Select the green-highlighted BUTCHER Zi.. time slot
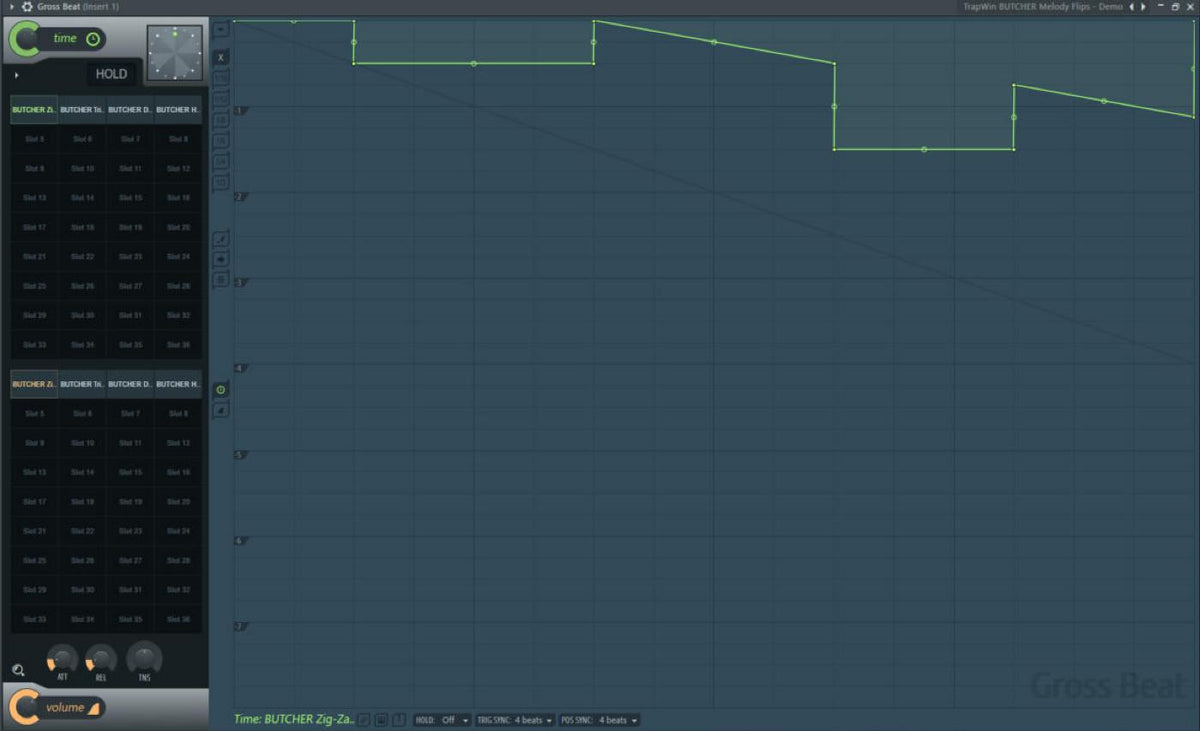 pos(34,110)
